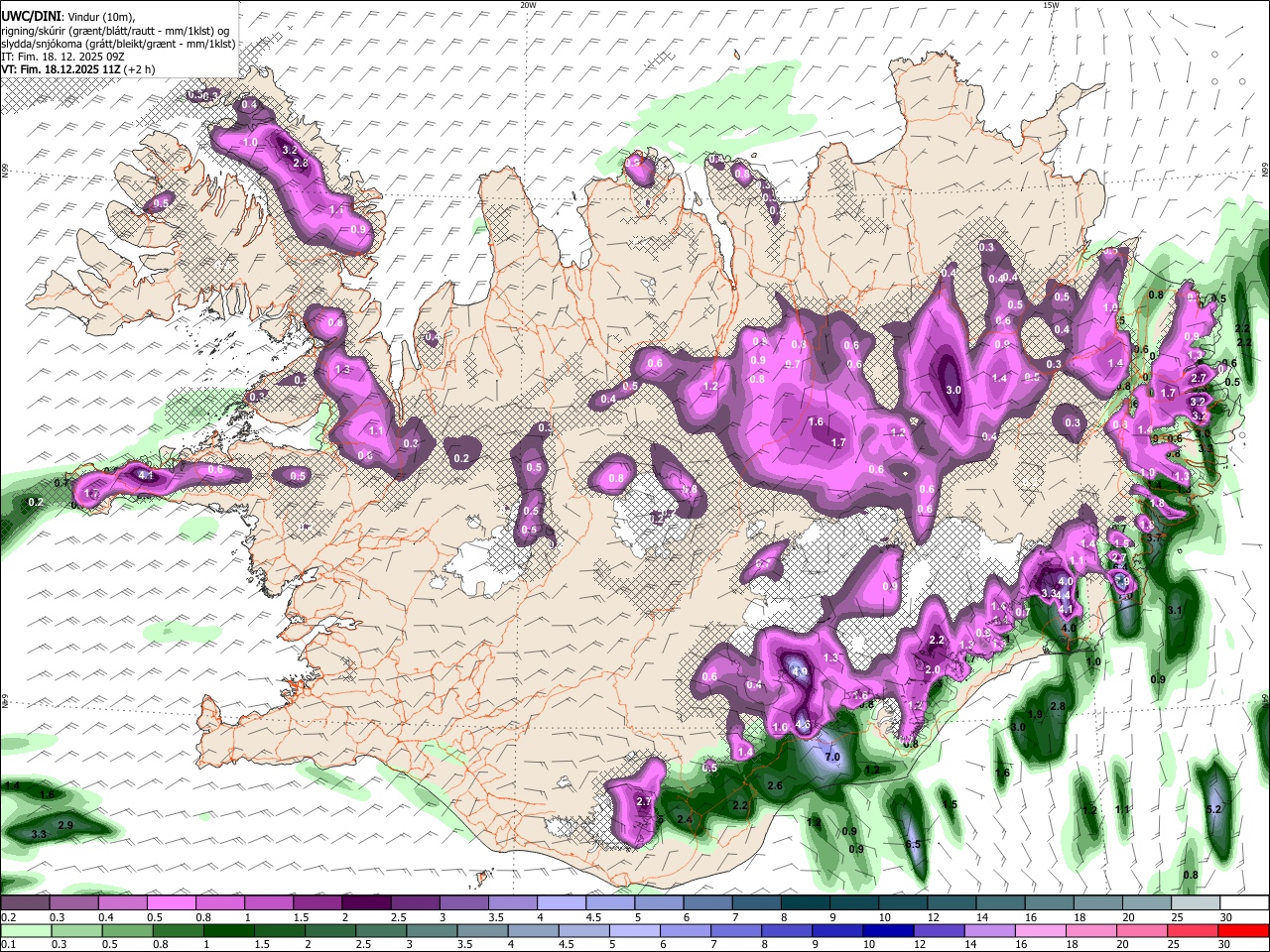Click the '12' label under the top legend row
The width and height of the screenshot is (1270, 952).
click(935, 917)
